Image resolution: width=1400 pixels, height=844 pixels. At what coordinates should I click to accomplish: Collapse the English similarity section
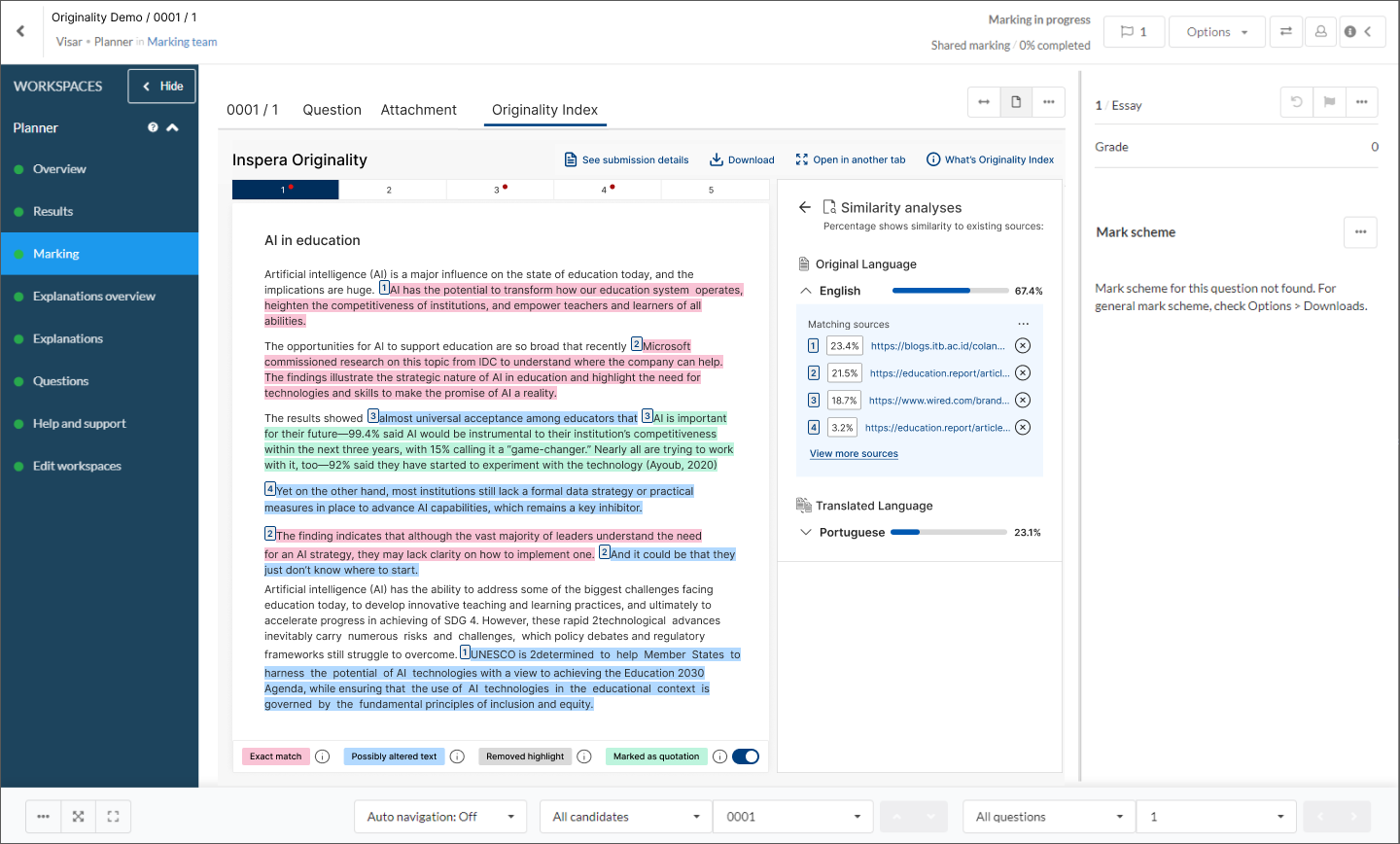click(x=805, y=291)
